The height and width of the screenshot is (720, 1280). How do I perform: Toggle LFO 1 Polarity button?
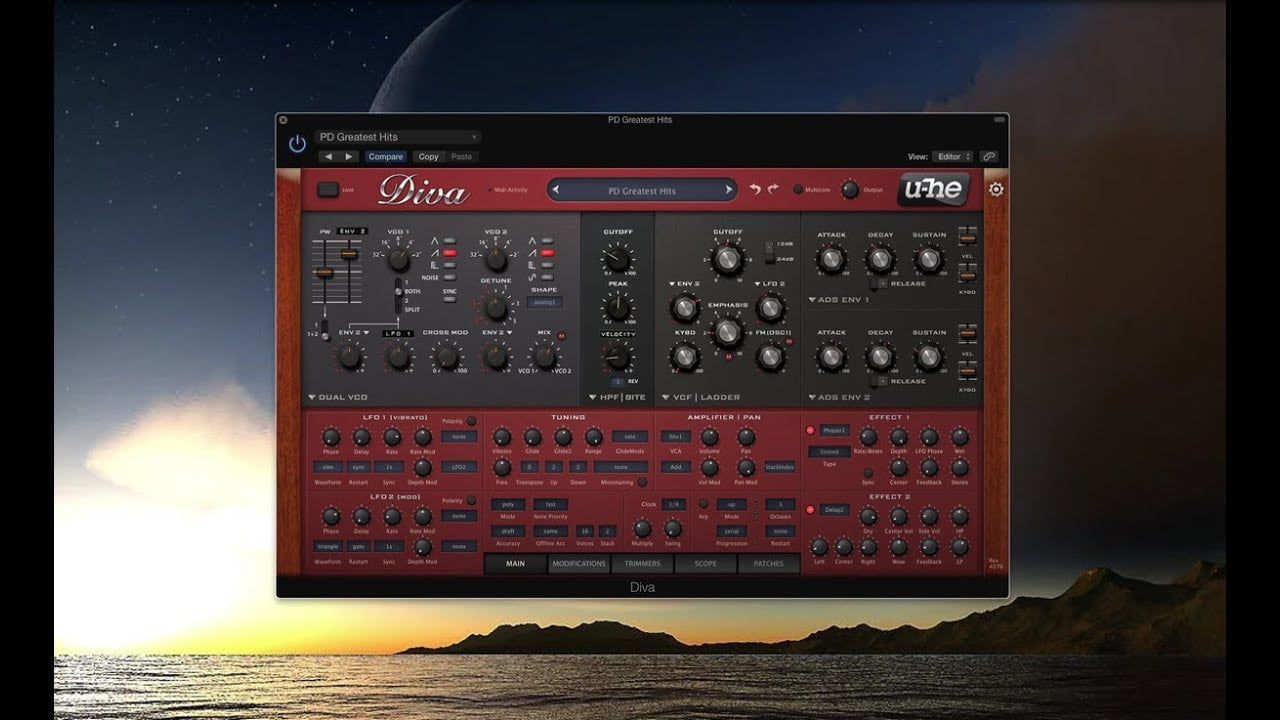[x=471, y=421]
